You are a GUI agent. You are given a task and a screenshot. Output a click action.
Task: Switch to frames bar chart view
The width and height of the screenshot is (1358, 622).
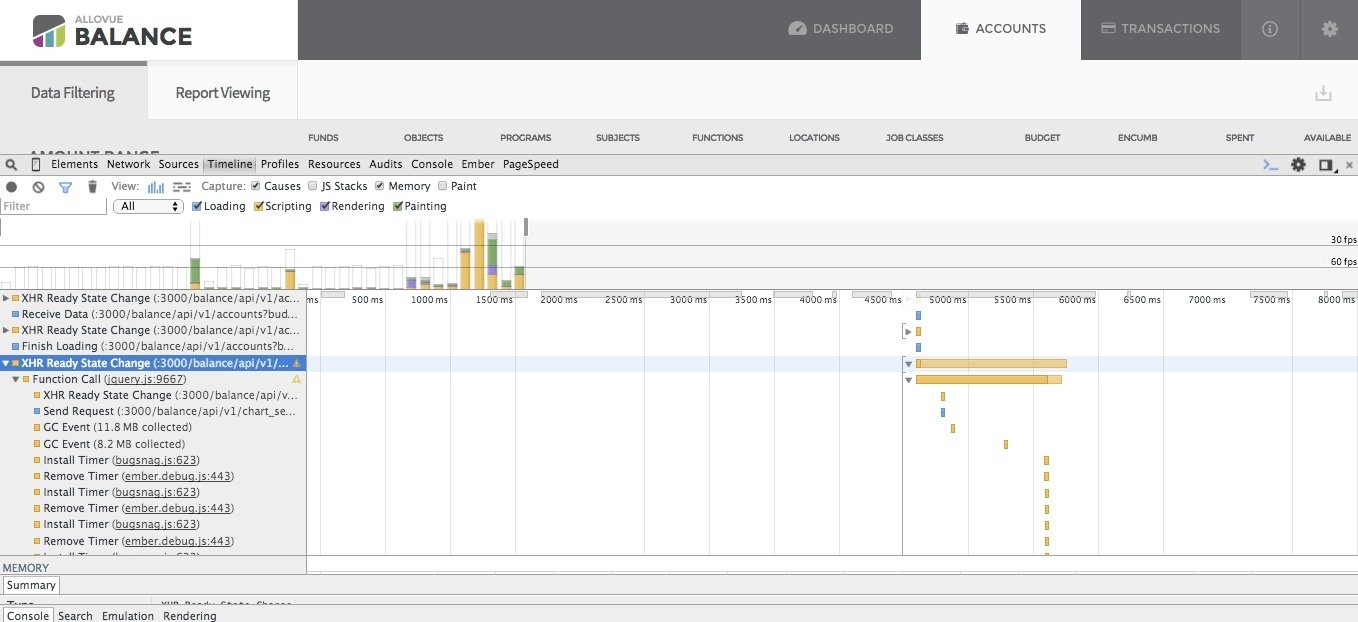pos(156,186)
